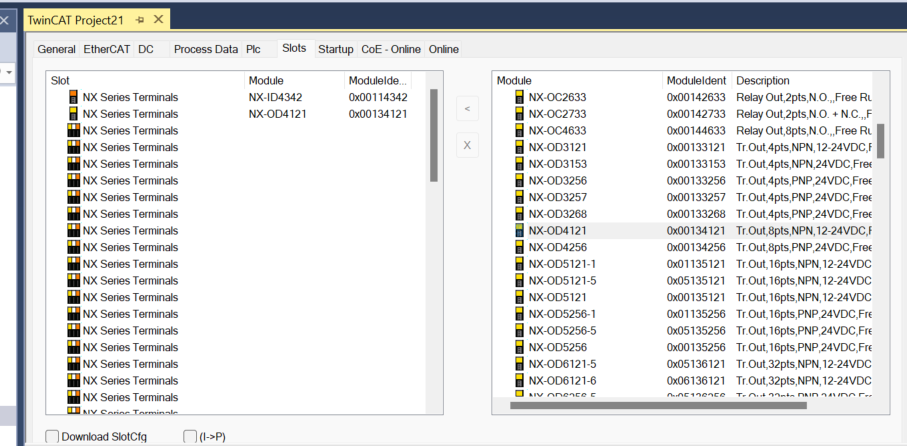Click the NX-OD4256 module icon
The image size is (907, 446).
(x=519, y=247)
